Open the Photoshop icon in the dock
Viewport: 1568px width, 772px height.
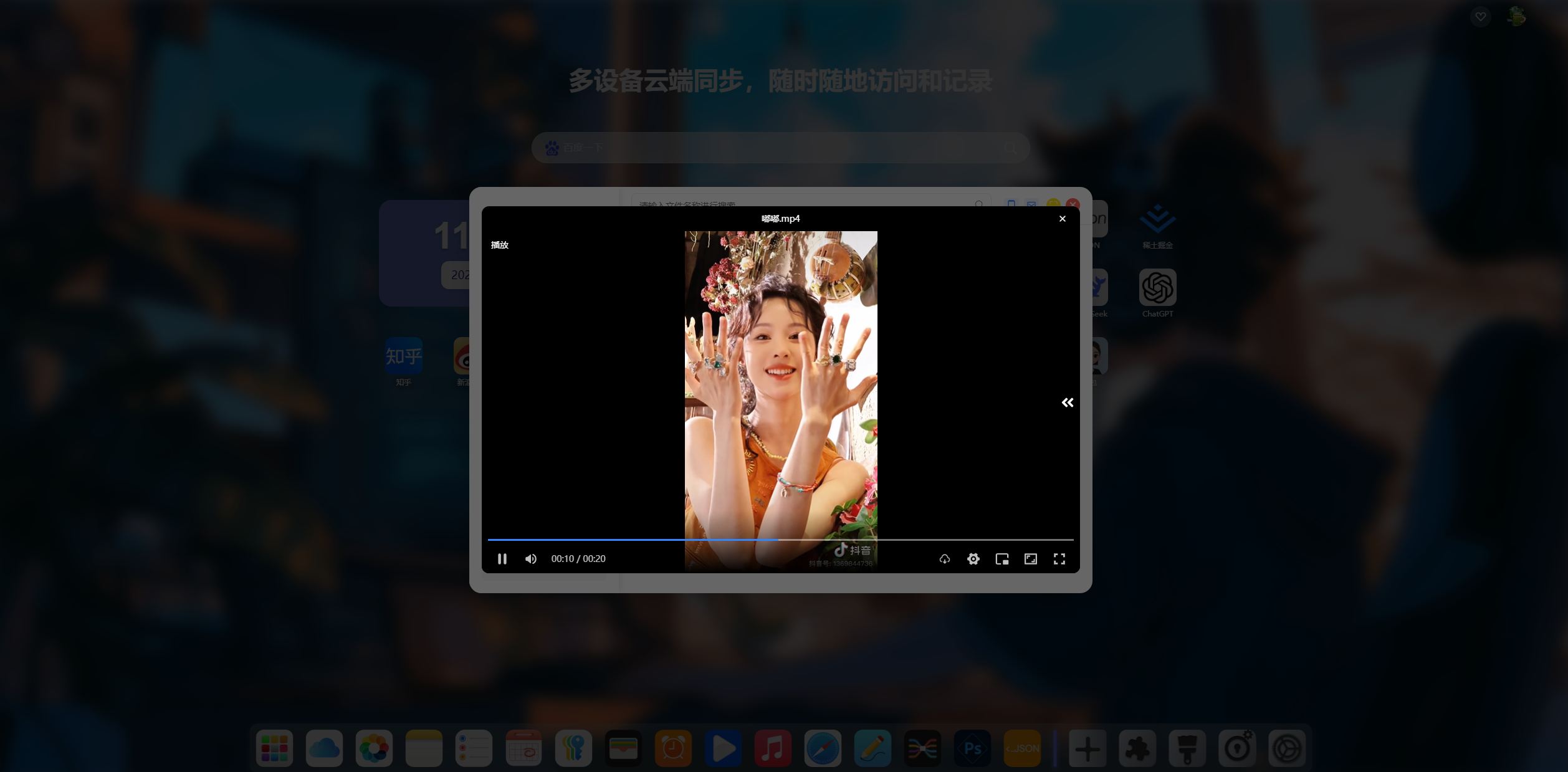972,748
